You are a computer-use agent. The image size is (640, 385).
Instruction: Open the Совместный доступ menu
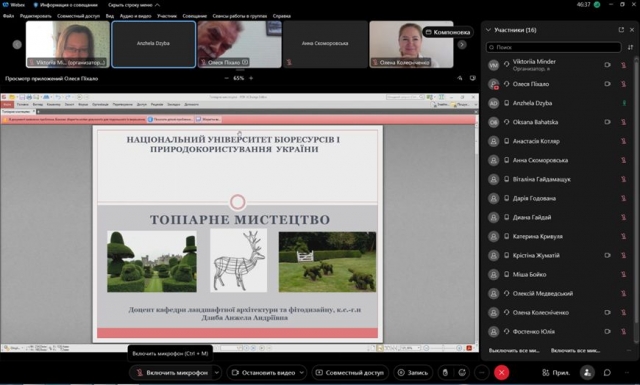pyautogui.click(x=78, y=16)
